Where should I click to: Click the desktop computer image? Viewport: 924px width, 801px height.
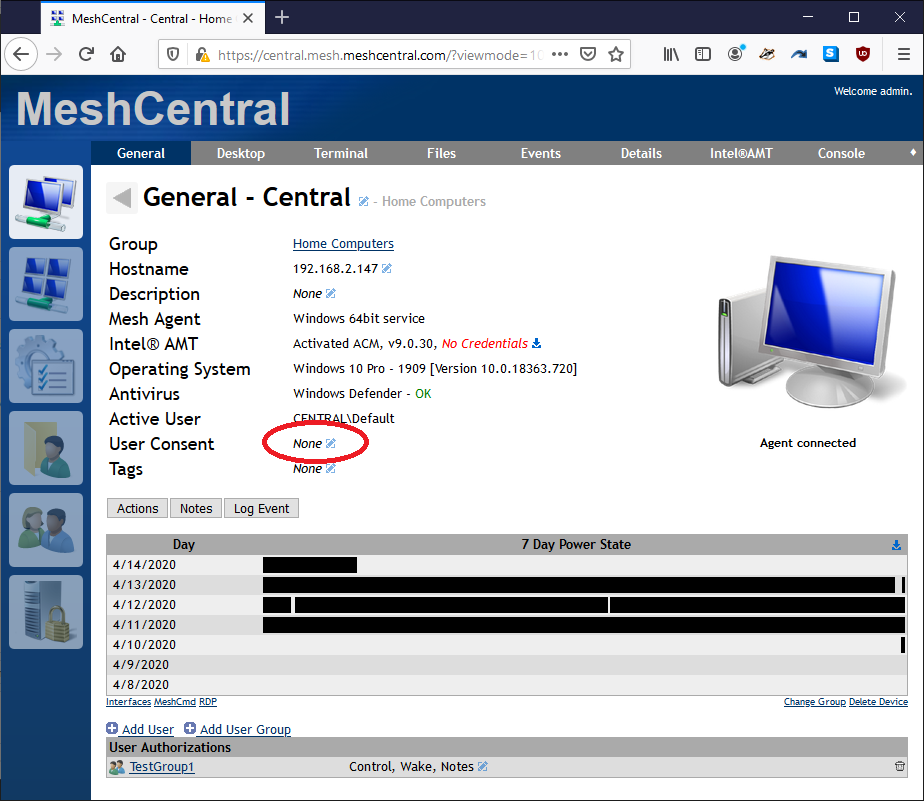click(812, 331)
